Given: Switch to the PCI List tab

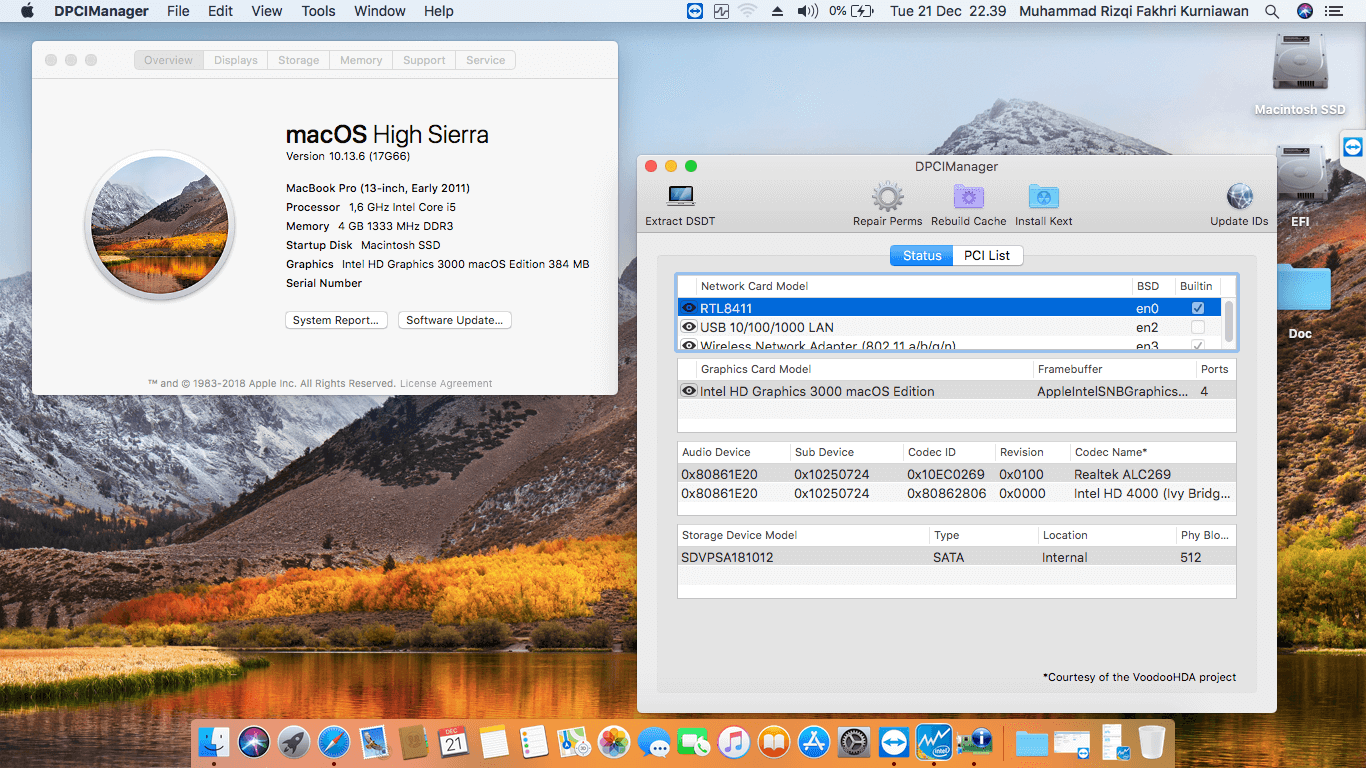Looking at the screenshot, I should [x=987, y=255].
